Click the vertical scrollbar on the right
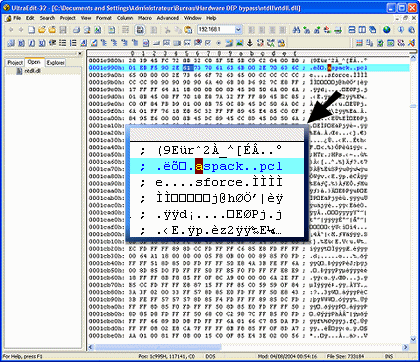 (x=413, y=200)
